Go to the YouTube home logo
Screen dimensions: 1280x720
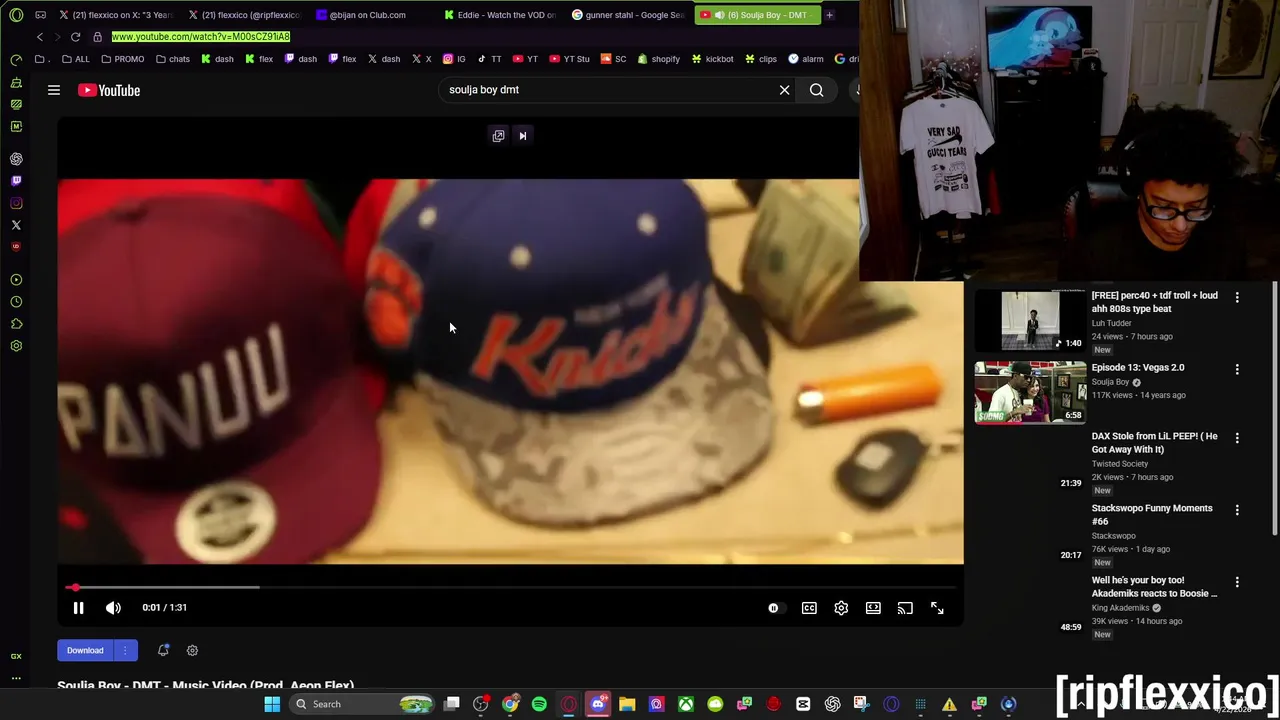point(109,90)
